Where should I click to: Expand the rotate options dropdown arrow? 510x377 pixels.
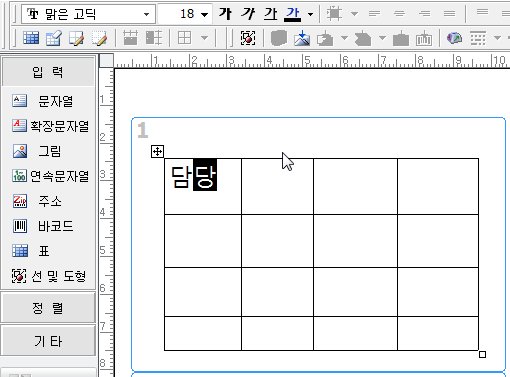[x=344, y=38]
